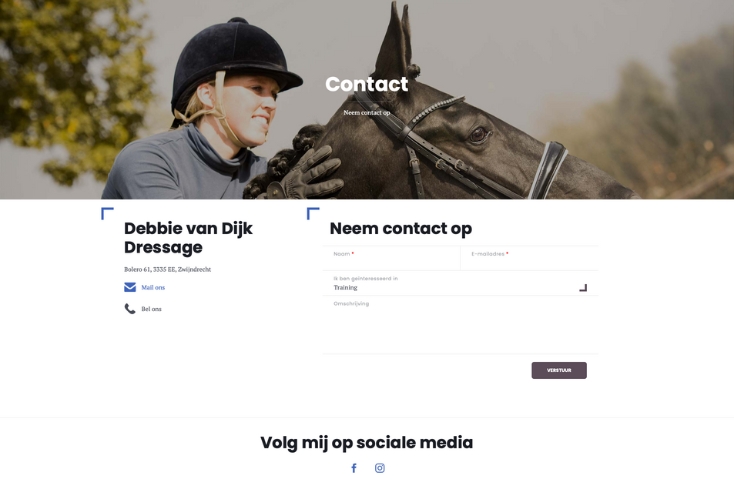The image size is (734, 494).
Task: Click the 'Debbie van Dijk Dressage' heading
Action: tap(188, 238)
